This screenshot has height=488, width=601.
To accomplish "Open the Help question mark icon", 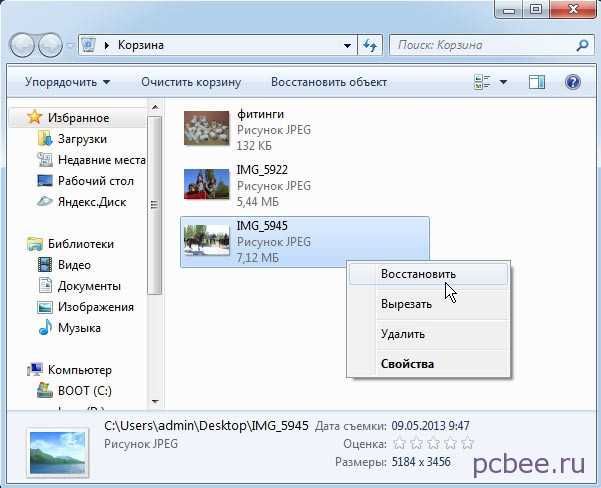I will coord(573,82).
